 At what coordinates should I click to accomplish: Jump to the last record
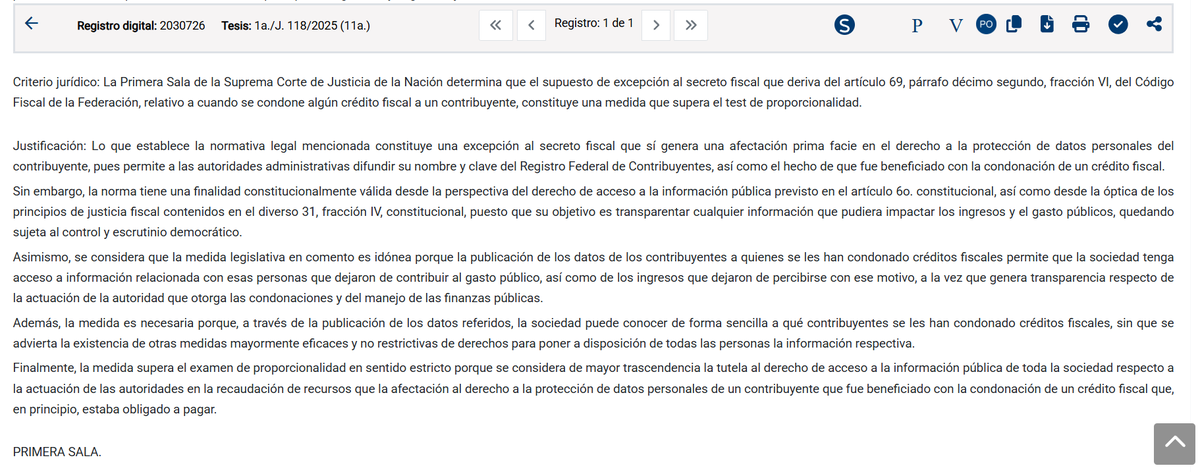690,25
